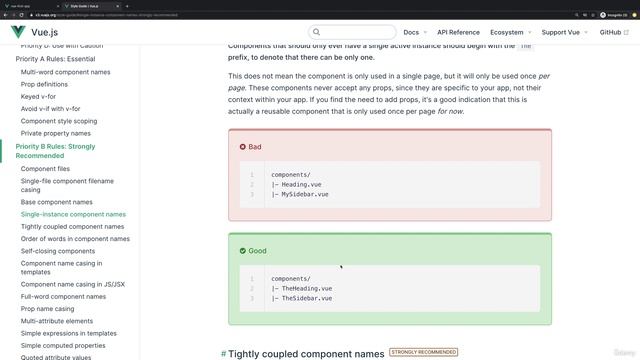
Task: Select Single-instance component names link
Action: [x=73, y=214]
